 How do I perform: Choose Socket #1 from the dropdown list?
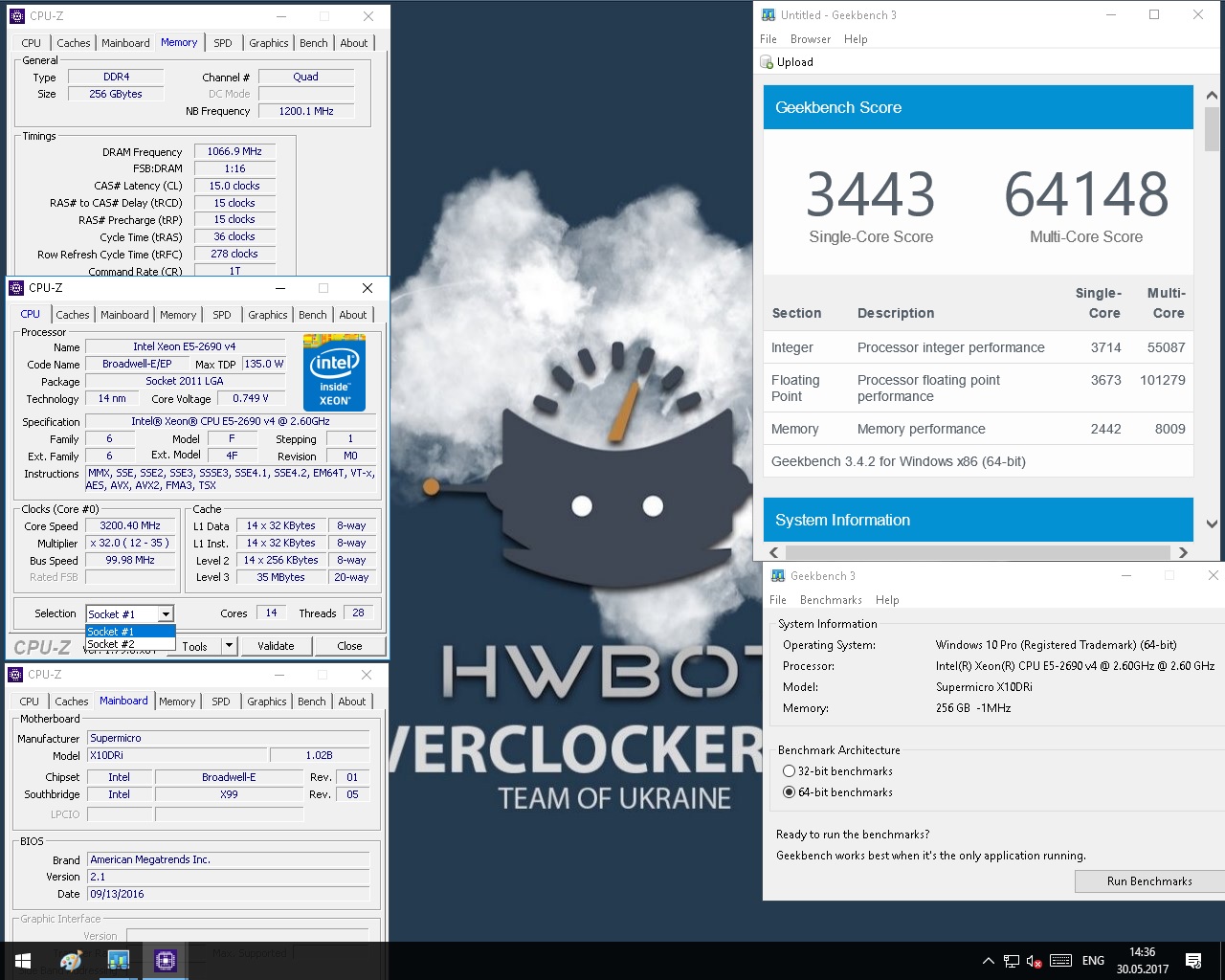tap(130, 632)
